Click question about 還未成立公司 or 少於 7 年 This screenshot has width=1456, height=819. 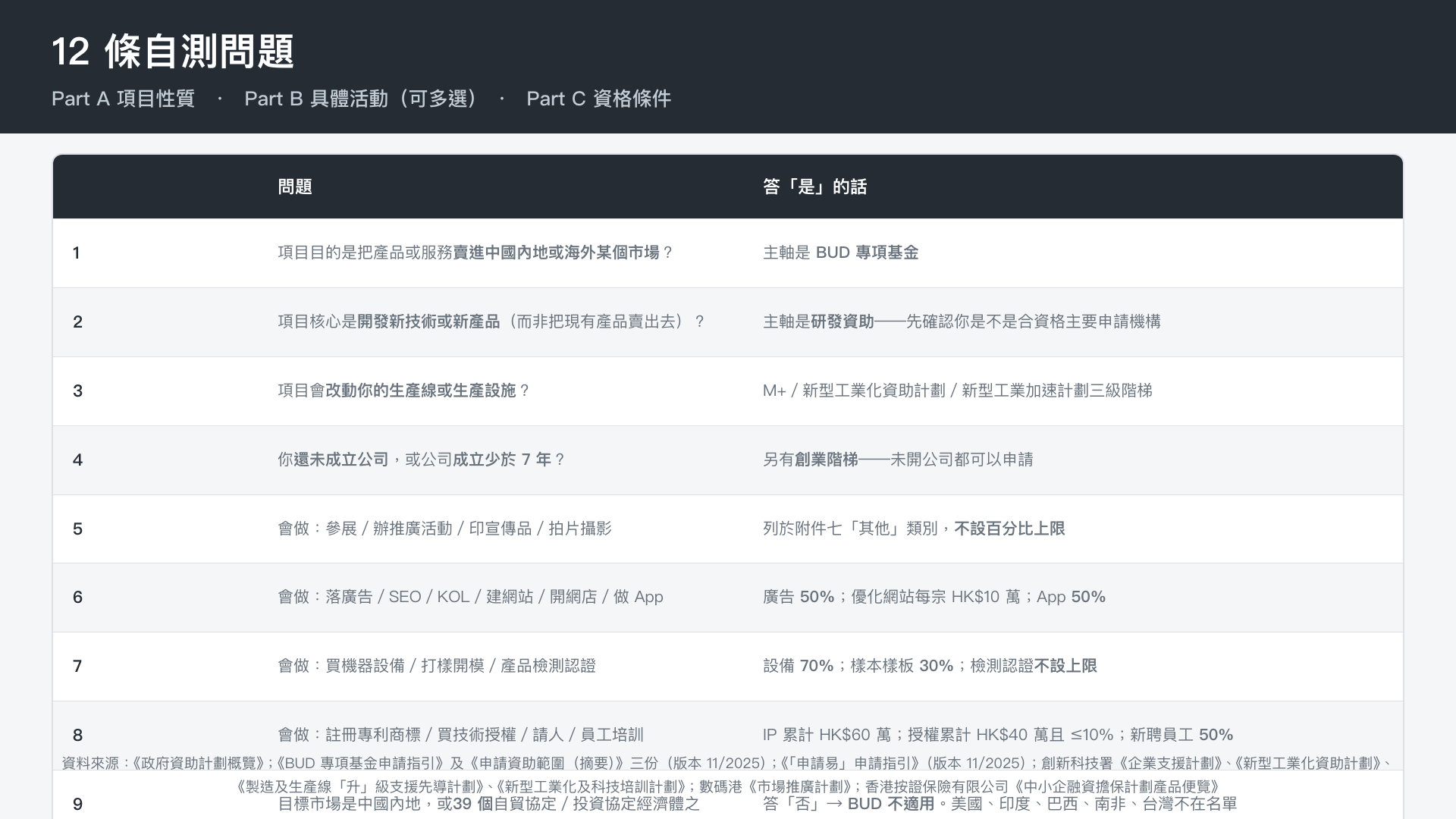coord(422,460)
